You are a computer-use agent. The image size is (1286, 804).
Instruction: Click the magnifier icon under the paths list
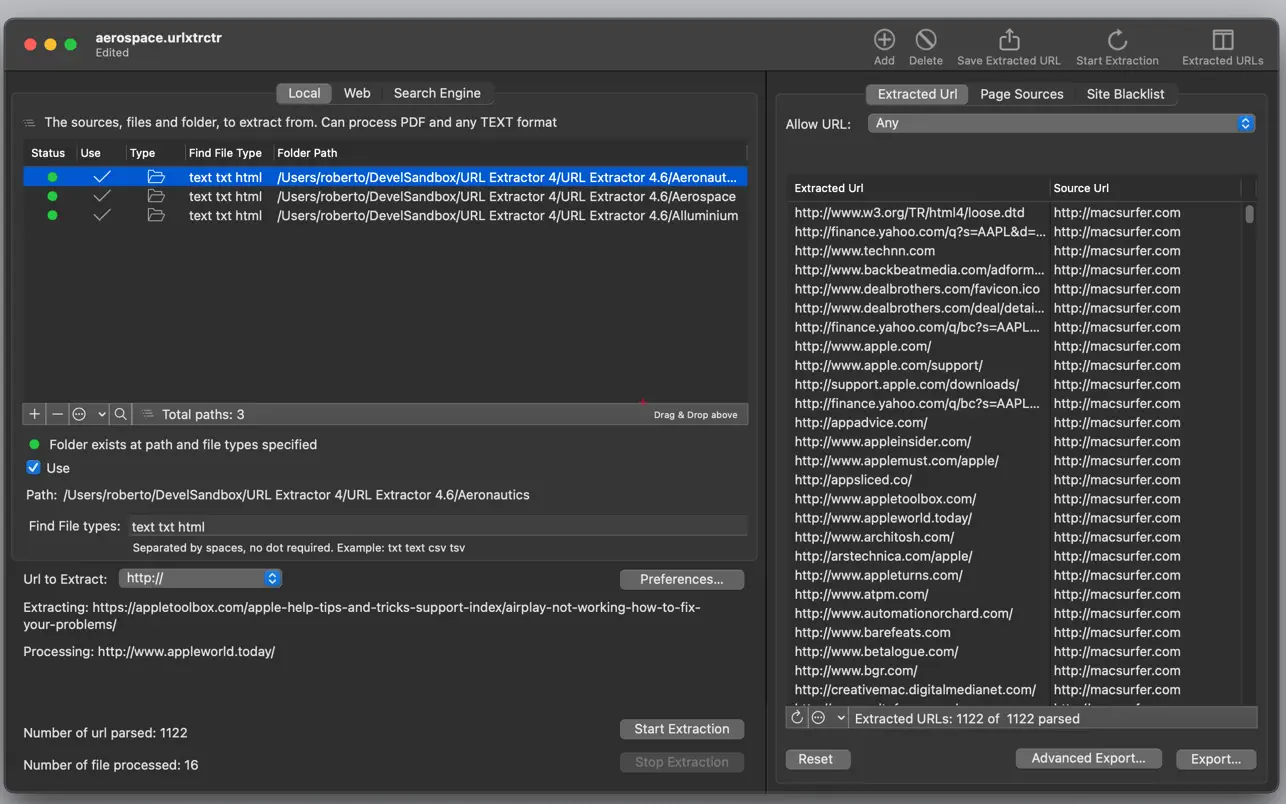point(120,414)
